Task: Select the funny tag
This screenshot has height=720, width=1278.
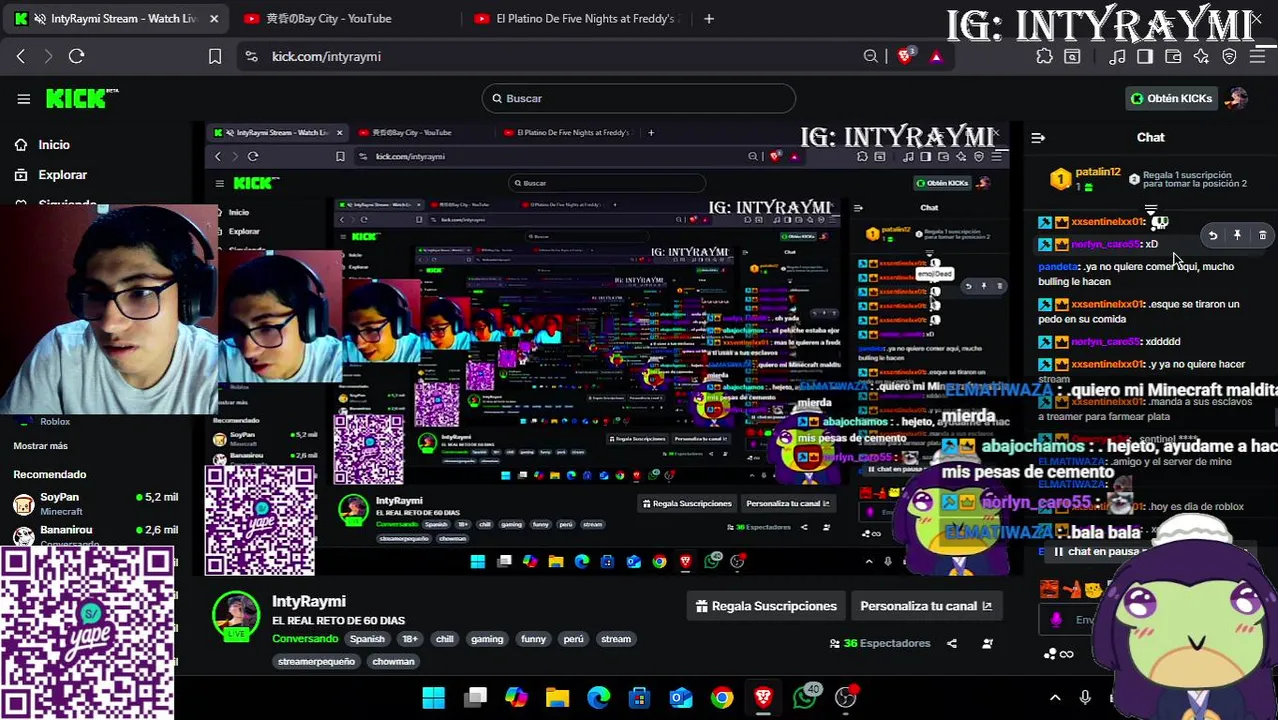Action: [533, 639]
